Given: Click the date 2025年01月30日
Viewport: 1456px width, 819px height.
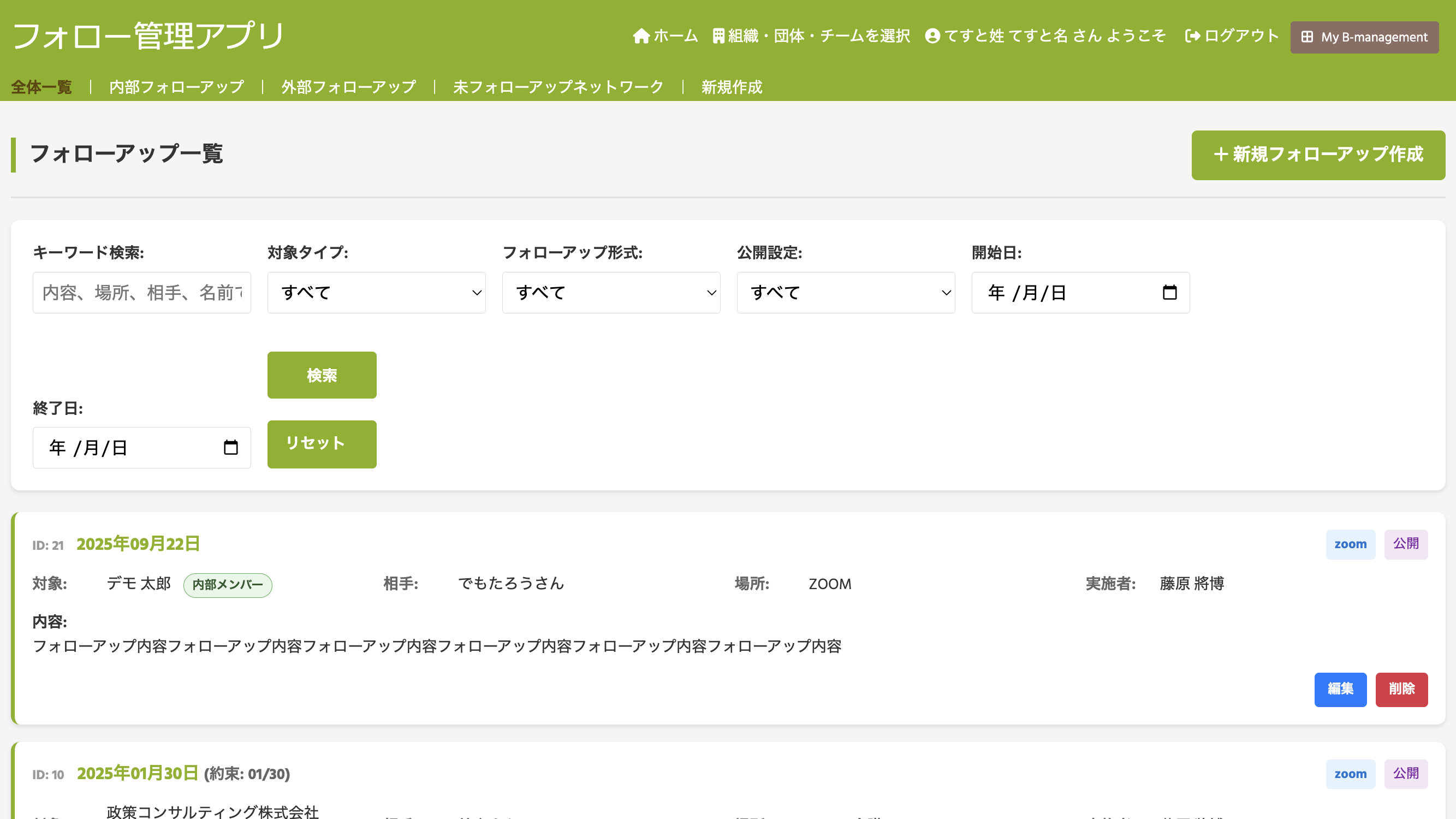Looking at the screenshot, I should click(138, 774).
